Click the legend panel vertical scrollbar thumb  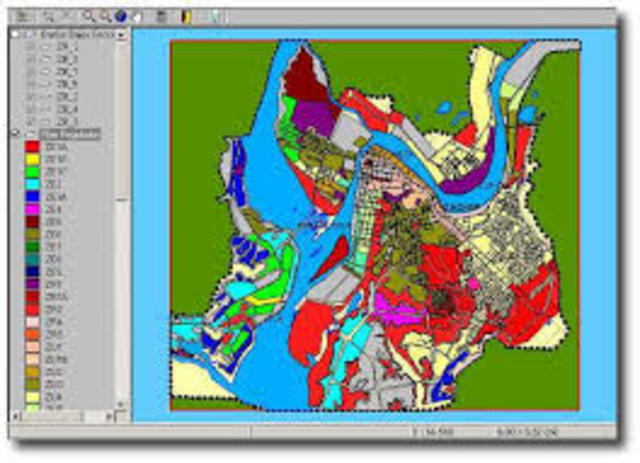[x=121, y=120]
